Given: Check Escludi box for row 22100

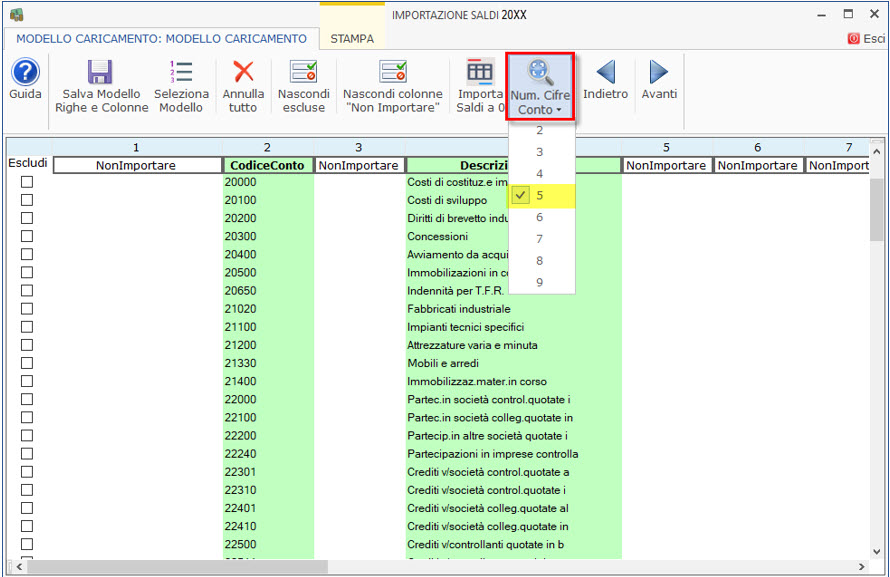Looking at the screenshot, I should [27, 418].
